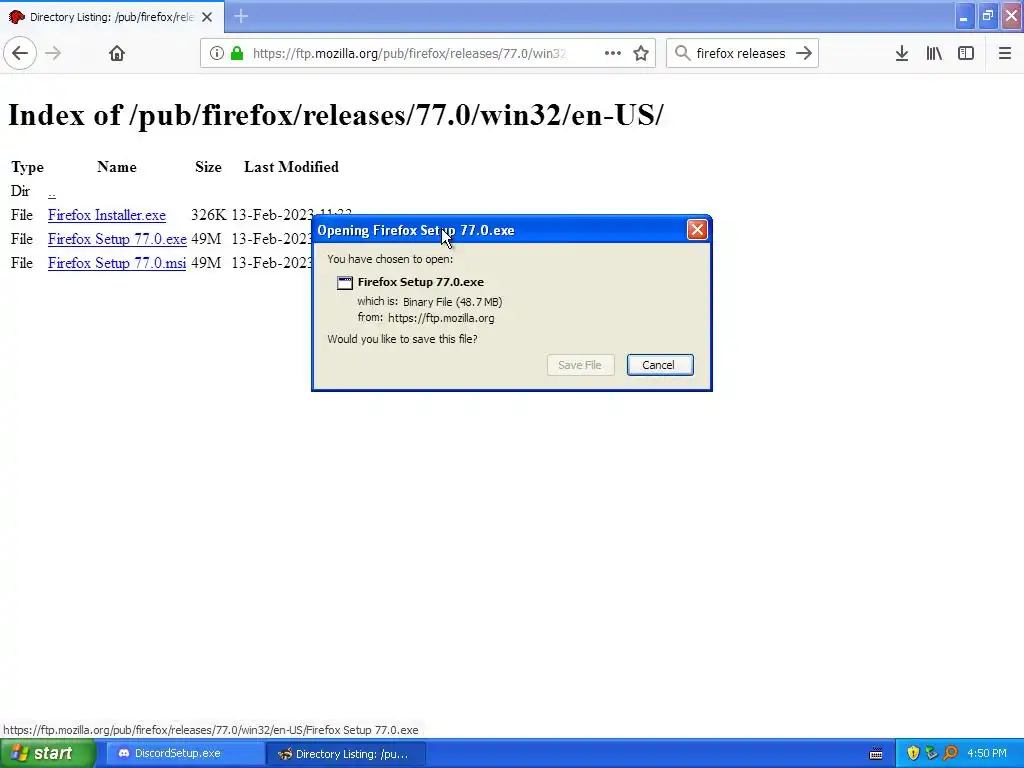Click the Dir type cell
The width and height of the screenshot is (1024, 768).
click(x=20, y=191)
